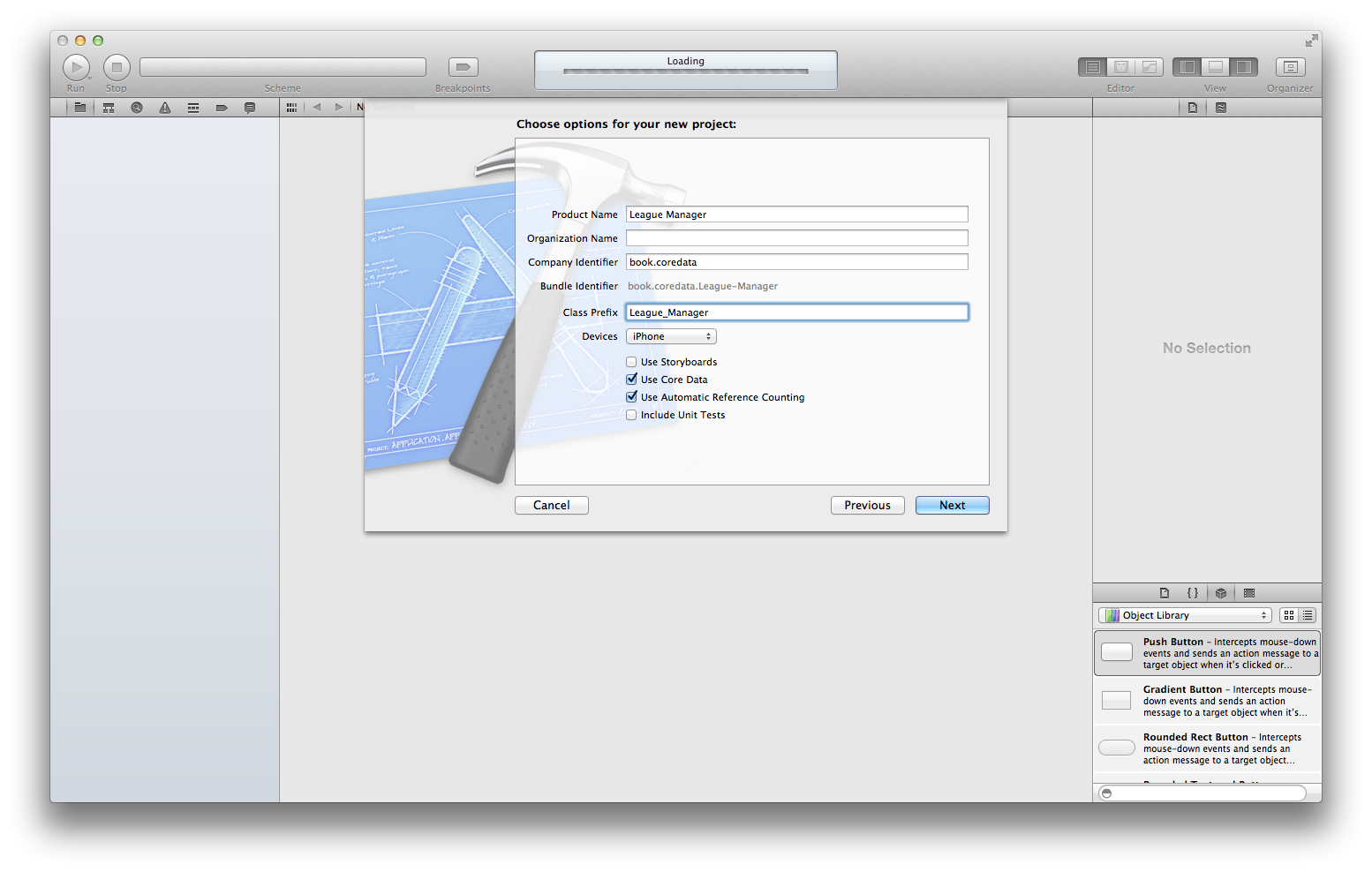Enter full screen with the corner arrows

(x=1311, y=41)
